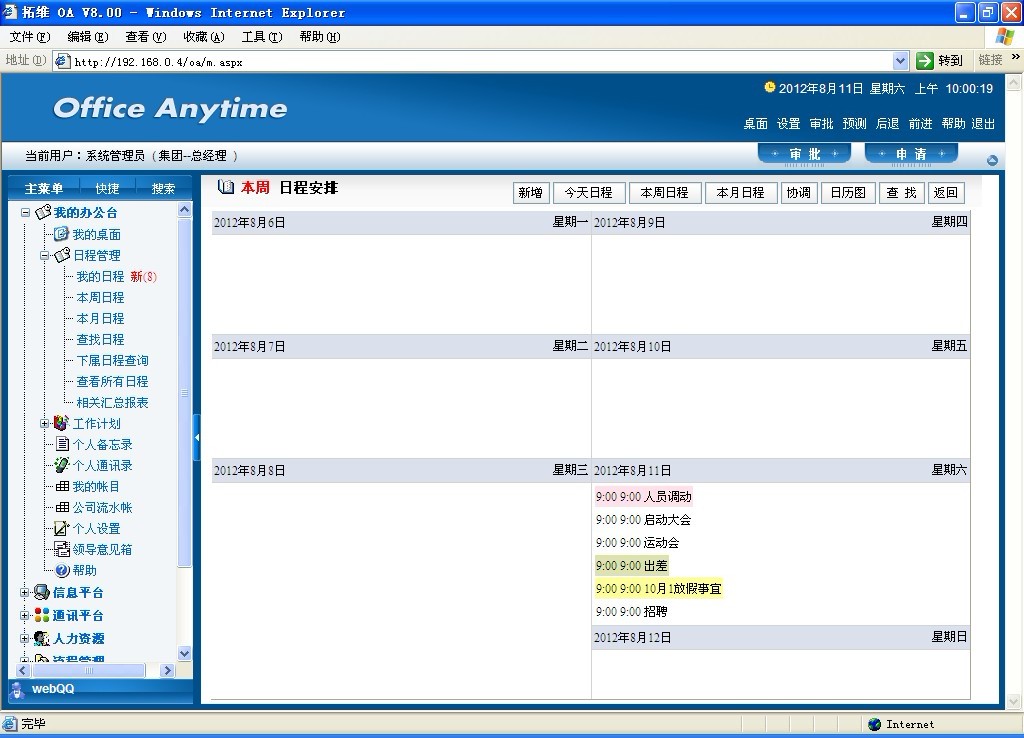Expand the 工作计划 tree node

(44, 423)
